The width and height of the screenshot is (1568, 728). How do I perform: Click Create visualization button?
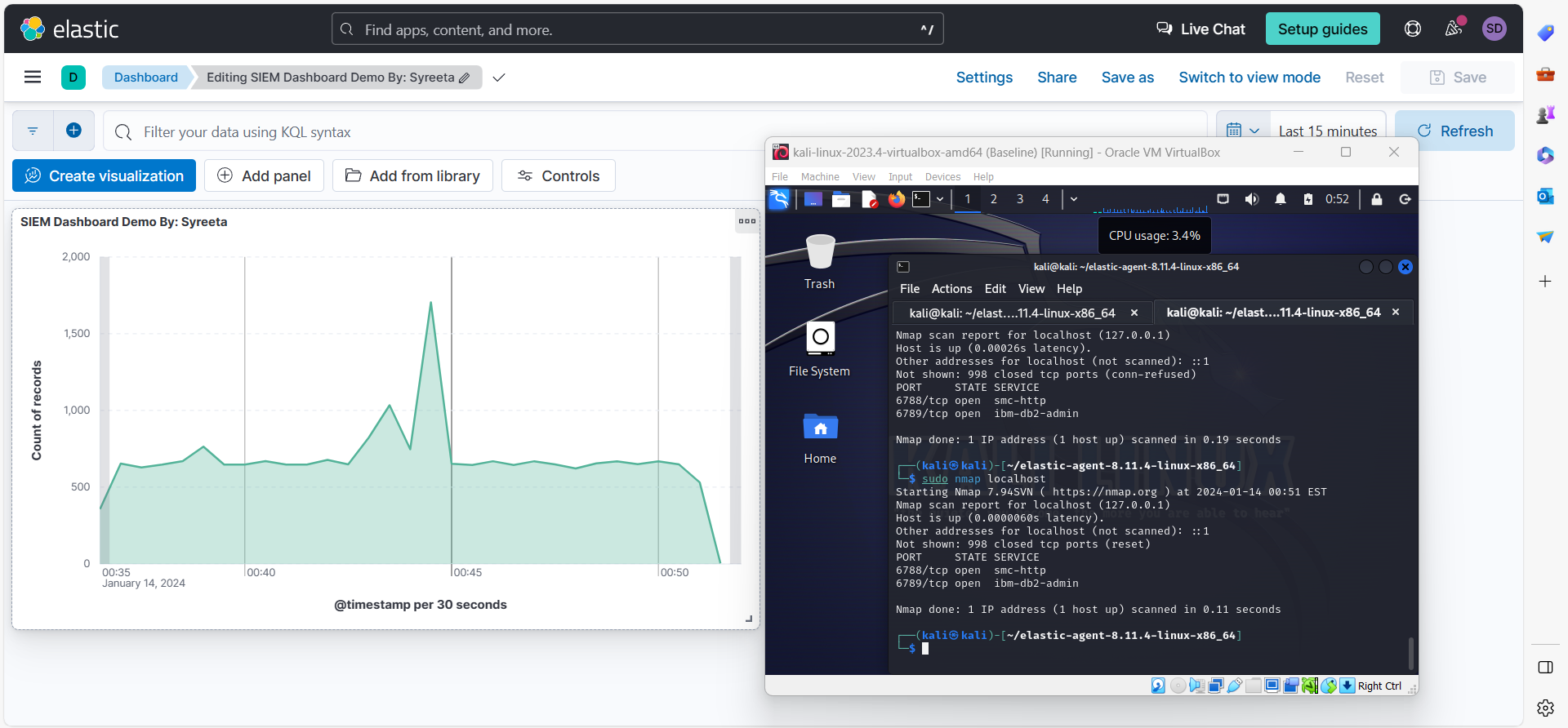(x=104, y=175)
